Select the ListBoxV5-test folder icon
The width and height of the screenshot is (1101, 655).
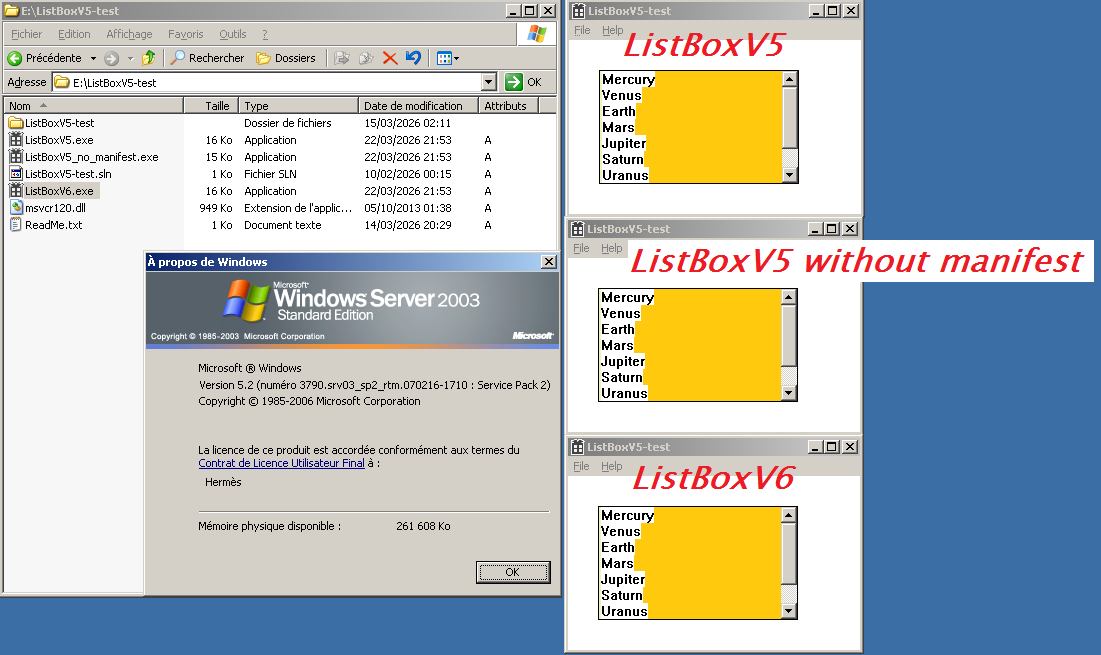coord(16,123)
